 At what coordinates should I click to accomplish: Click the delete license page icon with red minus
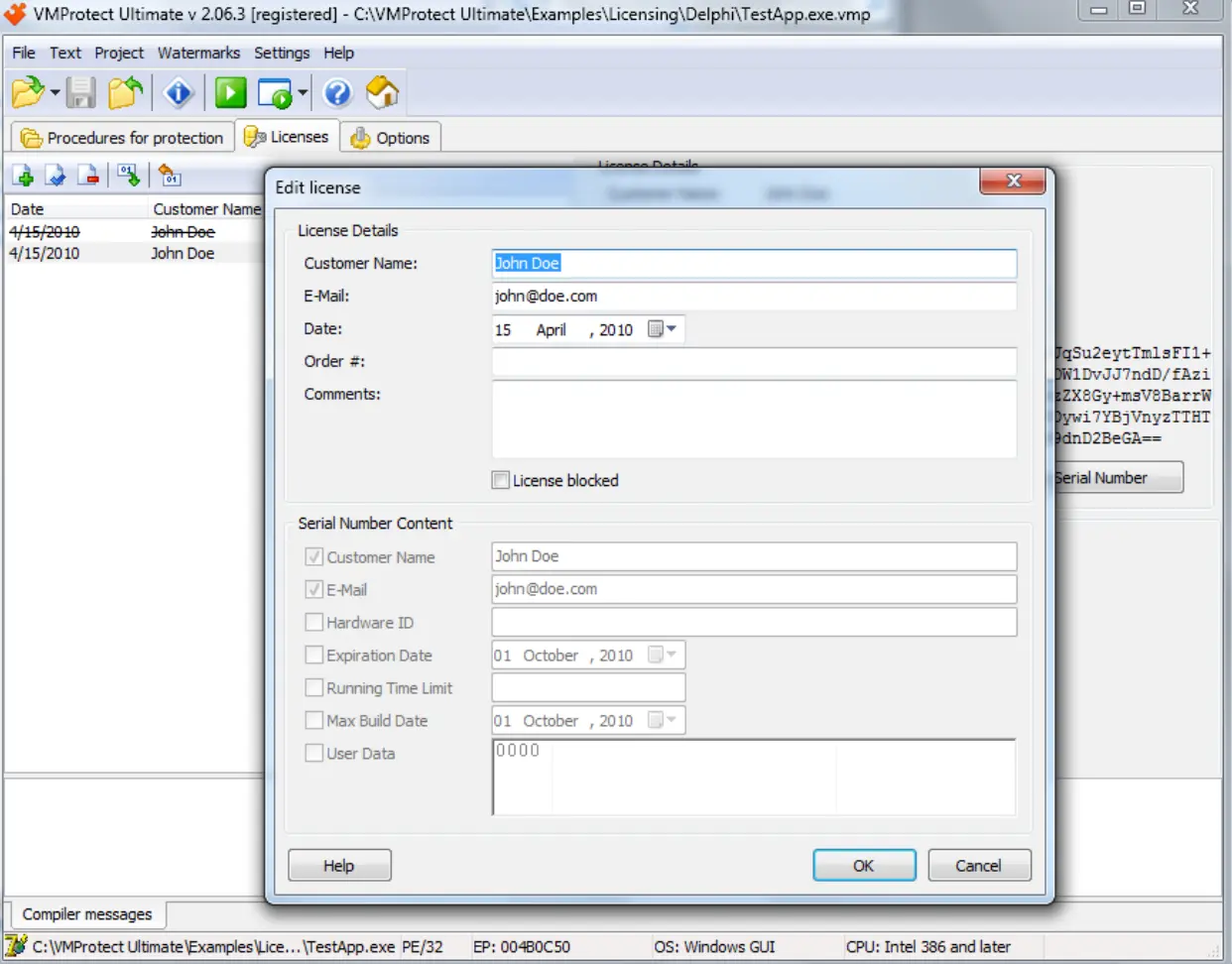tap(89, 177)
